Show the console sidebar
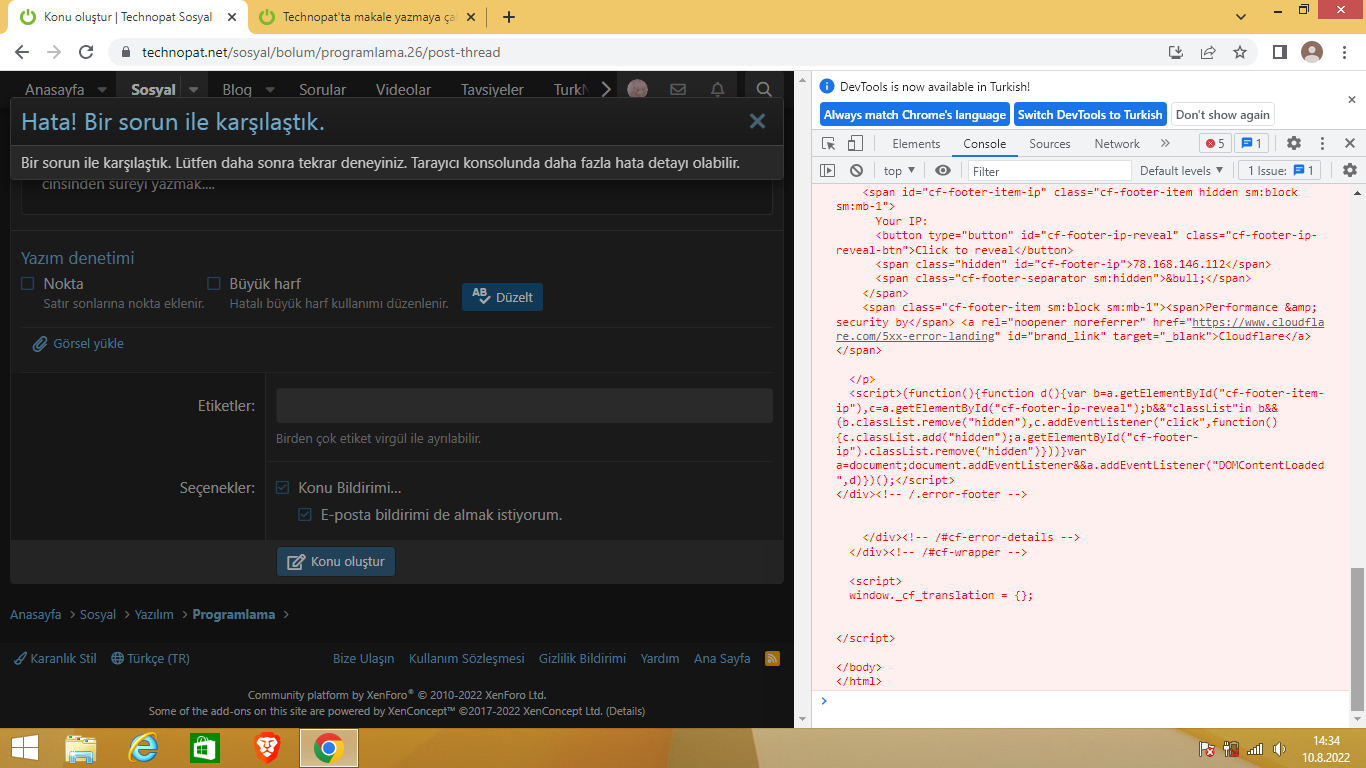The height and width of the screenshot is (768, 1366). pos(828,171)
